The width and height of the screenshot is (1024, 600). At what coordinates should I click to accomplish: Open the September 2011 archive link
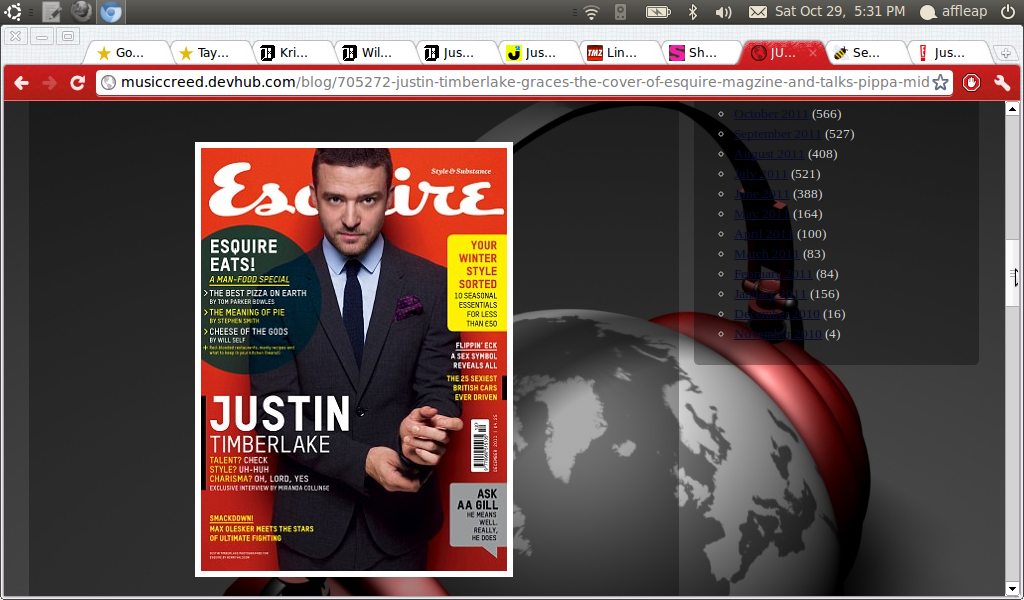pos(777,134)
